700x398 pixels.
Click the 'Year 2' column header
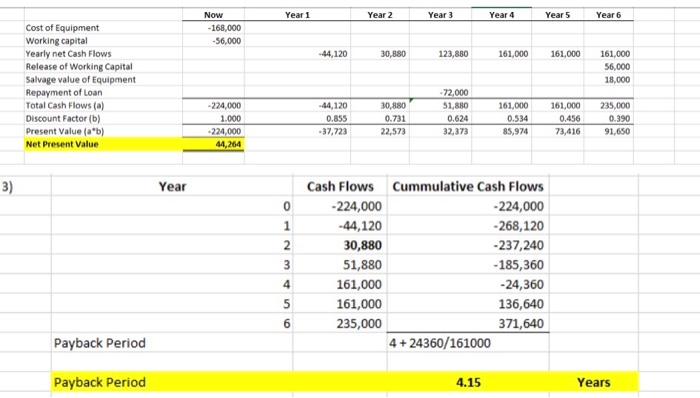click(x=380, y=15)
